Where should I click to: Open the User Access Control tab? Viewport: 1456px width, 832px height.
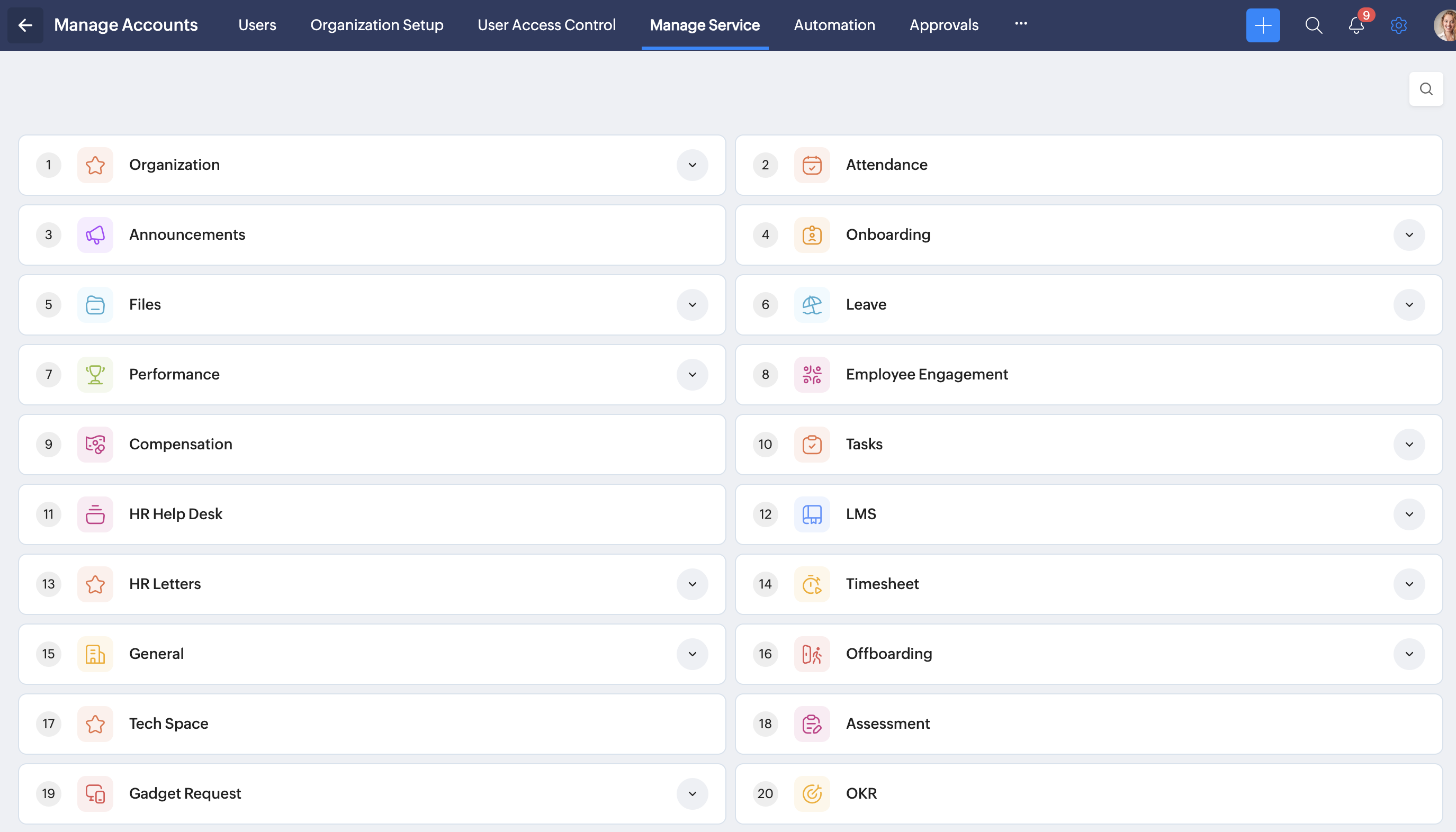546,25
